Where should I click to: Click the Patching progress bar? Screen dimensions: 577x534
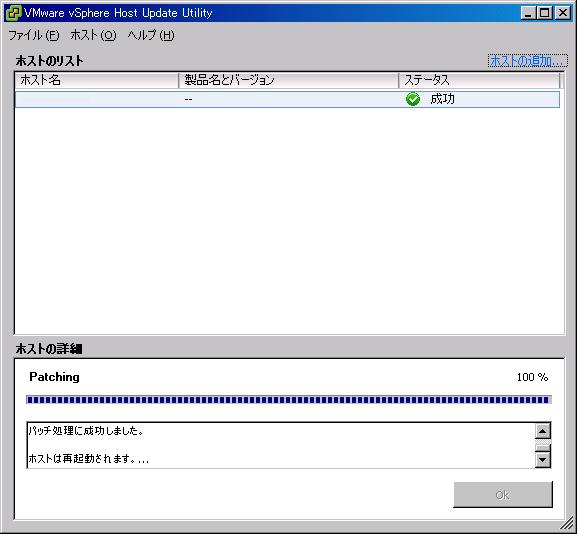point(289,400)
